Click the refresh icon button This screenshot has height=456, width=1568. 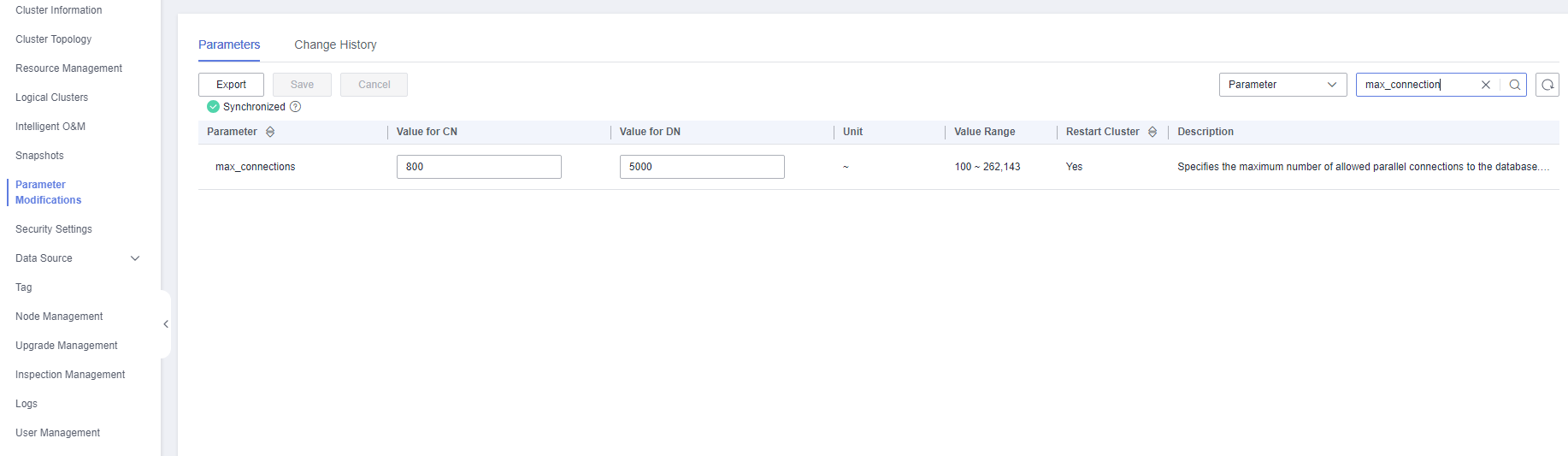click(1547, 85)
